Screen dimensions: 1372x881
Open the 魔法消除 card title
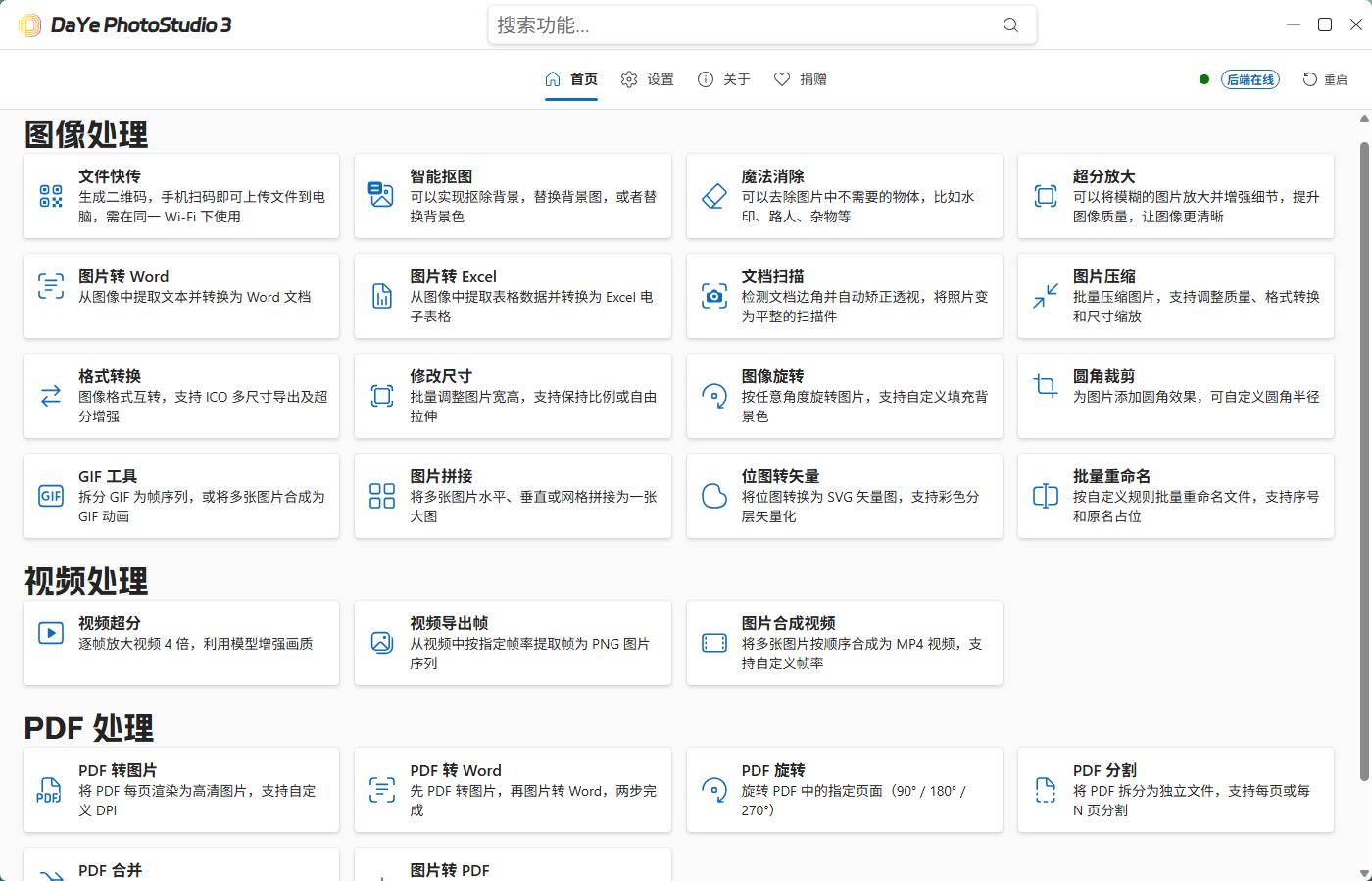coord(772,176)
